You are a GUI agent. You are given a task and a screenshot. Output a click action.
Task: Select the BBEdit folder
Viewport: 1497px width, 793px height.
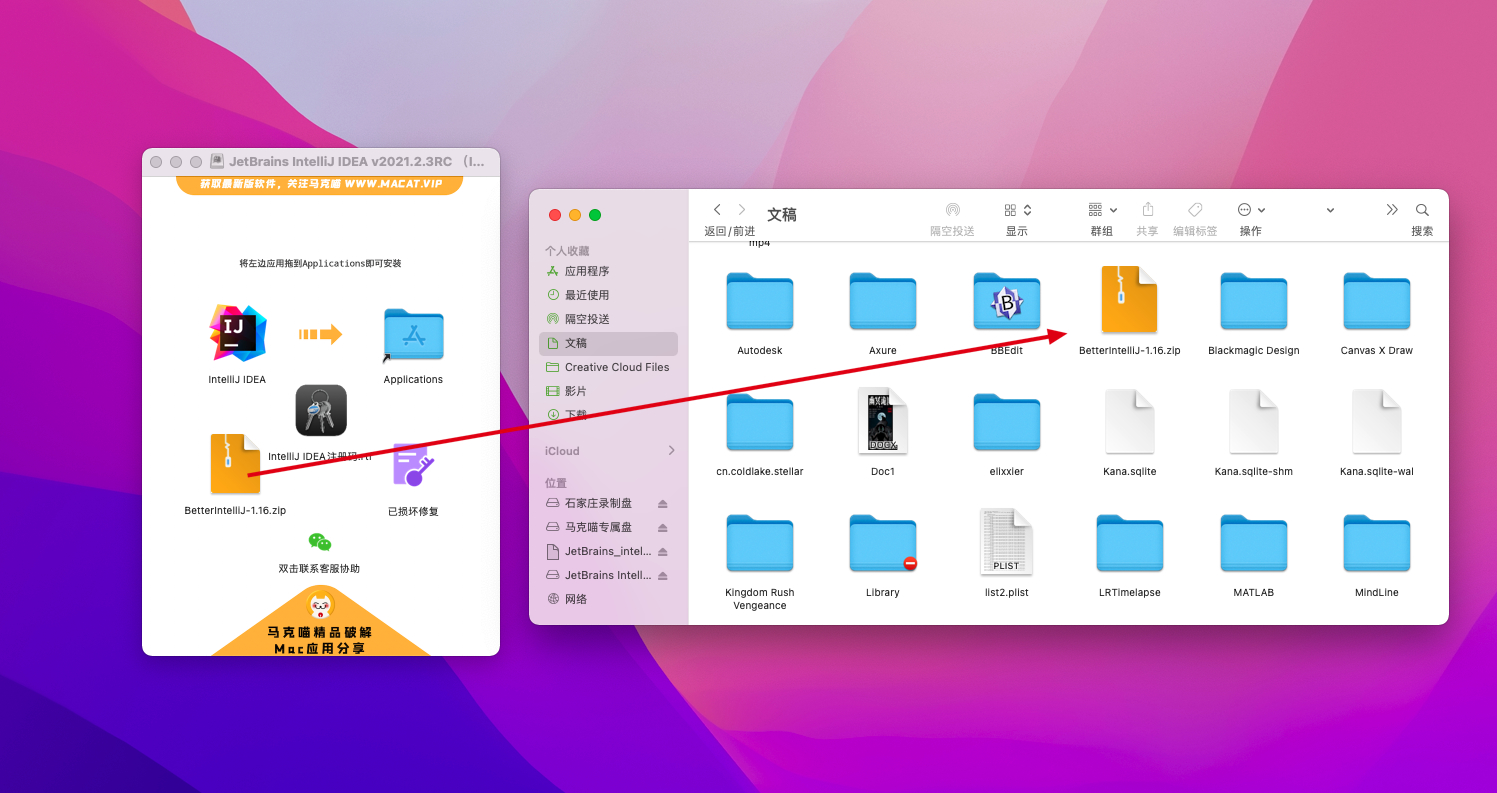[1007, 301]
